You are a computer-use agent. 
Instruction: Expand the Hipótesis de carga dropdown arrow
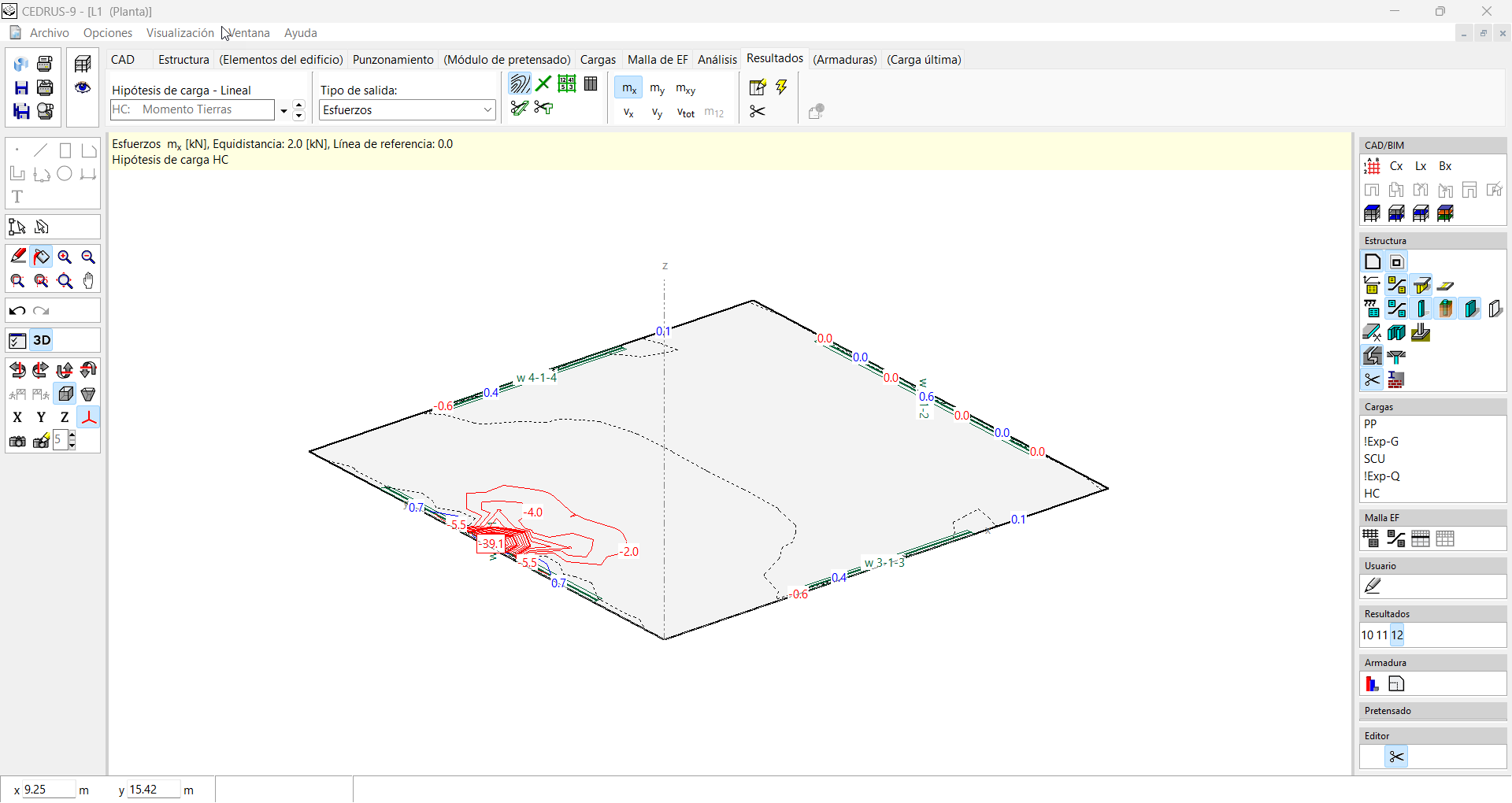pos(283,111)
